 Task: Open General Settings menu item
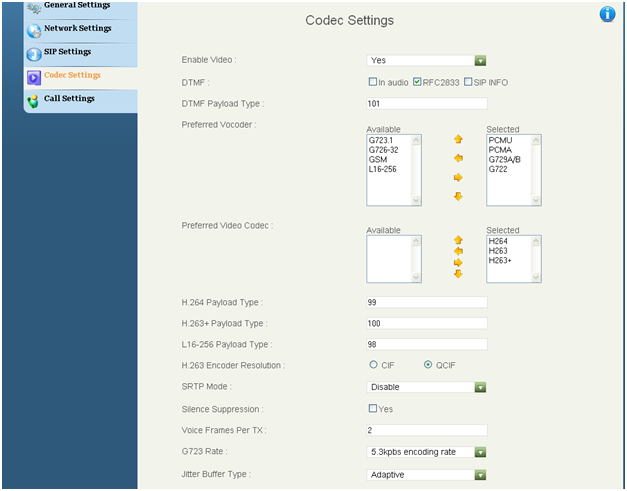tap(77, 5)
